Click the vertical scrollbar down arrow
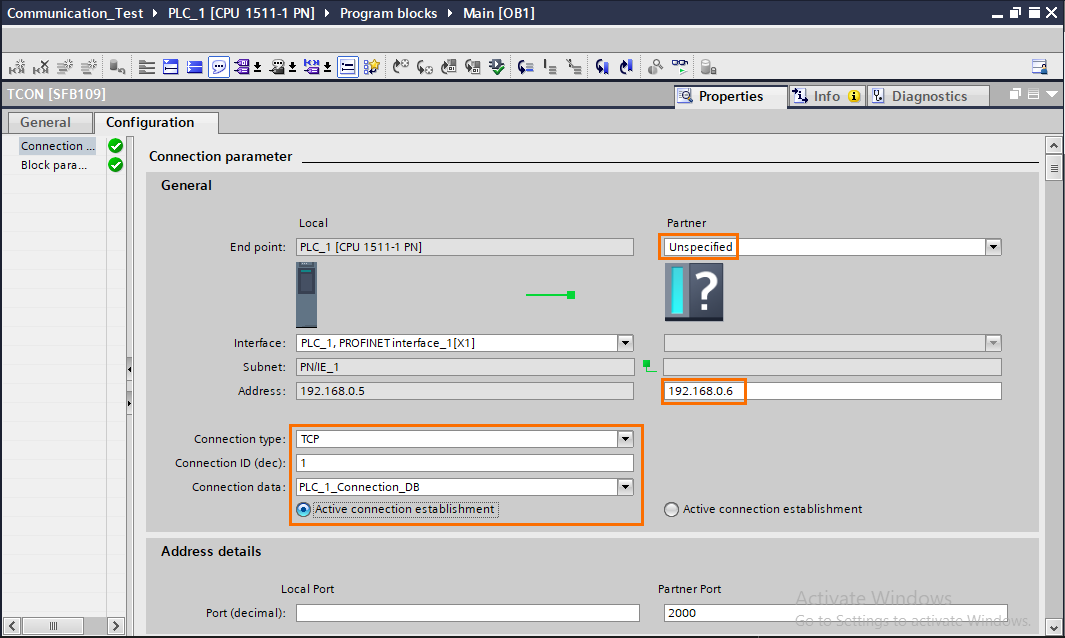Viewport: 1065px width, 638px height. click(1053, 626)
